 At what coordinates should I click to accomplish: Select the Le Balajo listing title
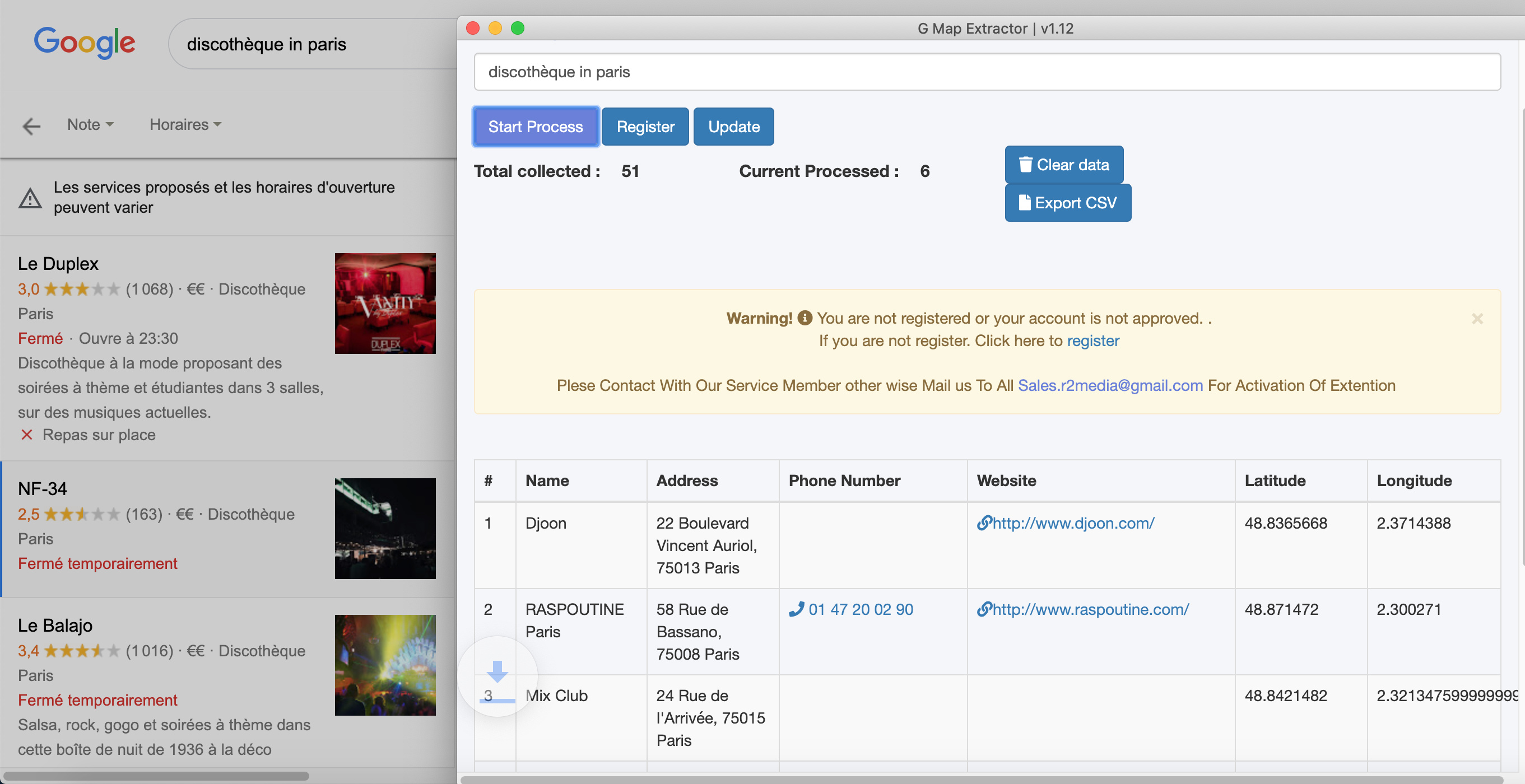coord(55,626)
